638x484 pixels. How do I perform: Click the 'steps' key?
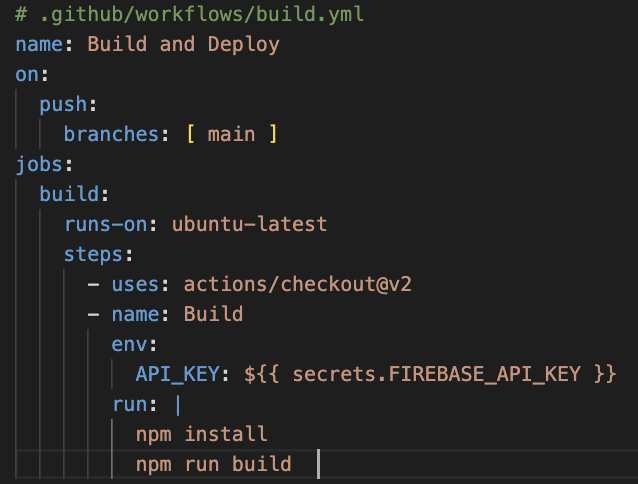point(93,255)
